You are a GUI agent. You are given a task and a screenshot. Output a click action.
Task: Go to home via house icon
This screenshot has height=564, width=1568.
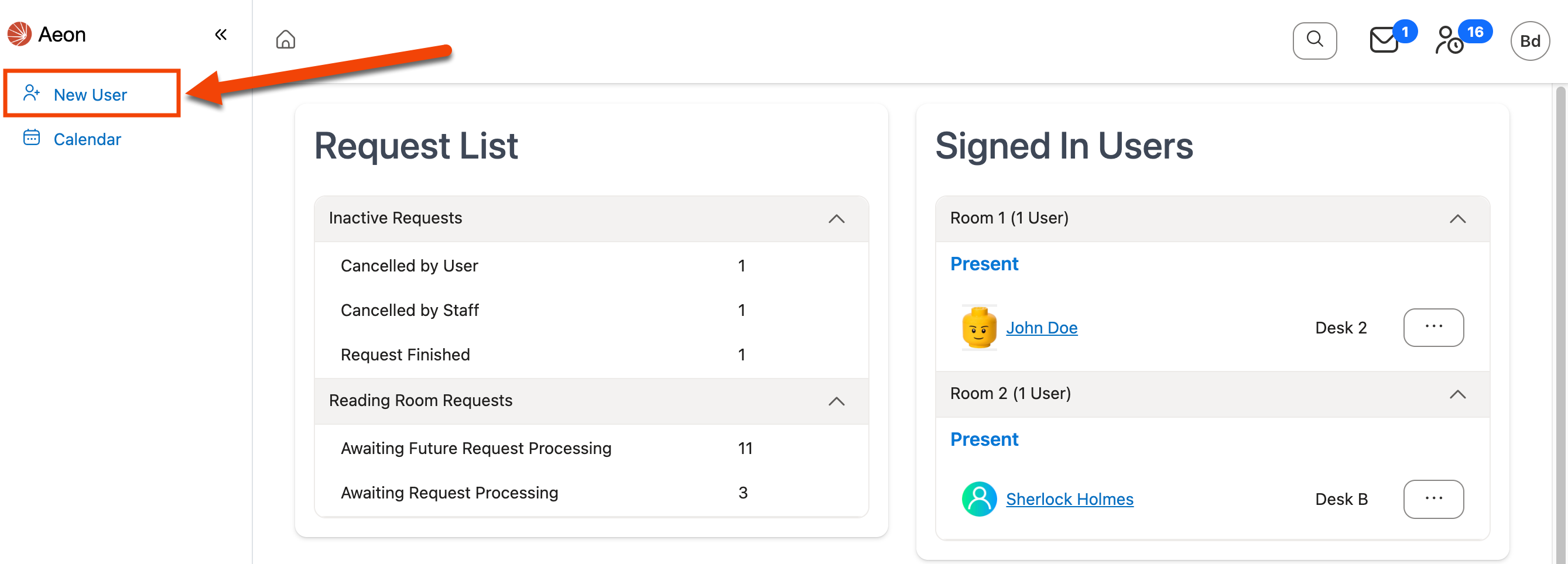(285, 40)
